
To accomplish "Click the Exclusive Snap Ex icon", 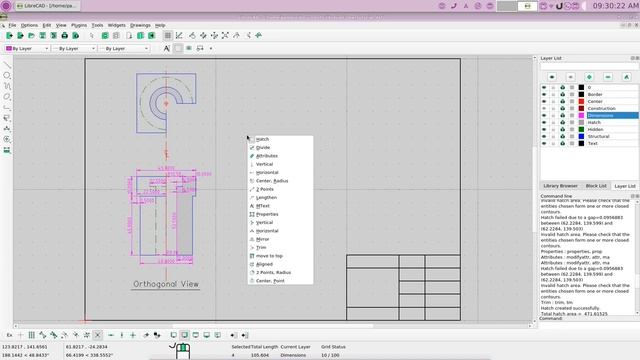I will (9, 335).
